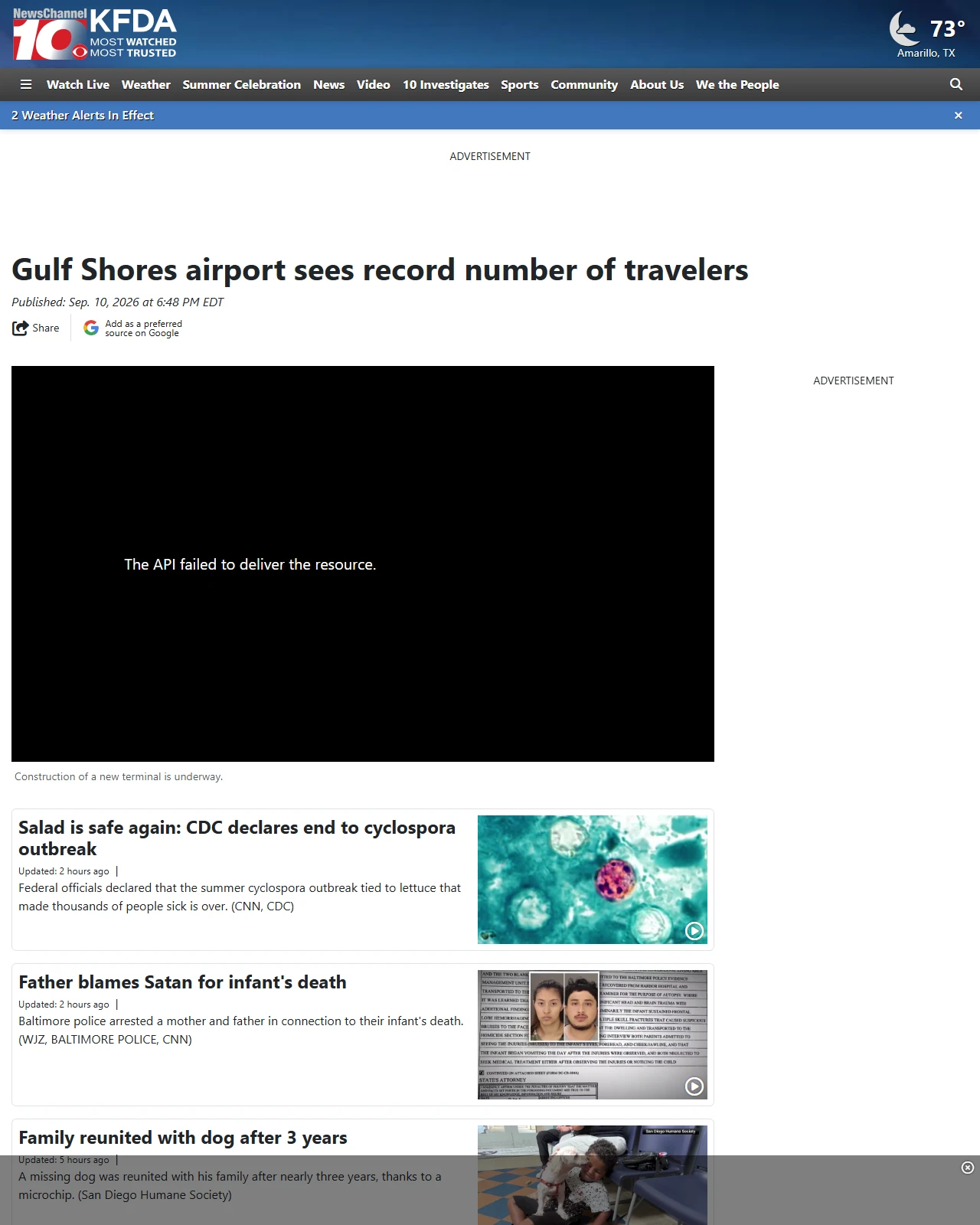The width and height of the screenshot is (980, 1225).
Task: Click the Share arrow icon
Action: pyautogui.click(x=20, y=328)
